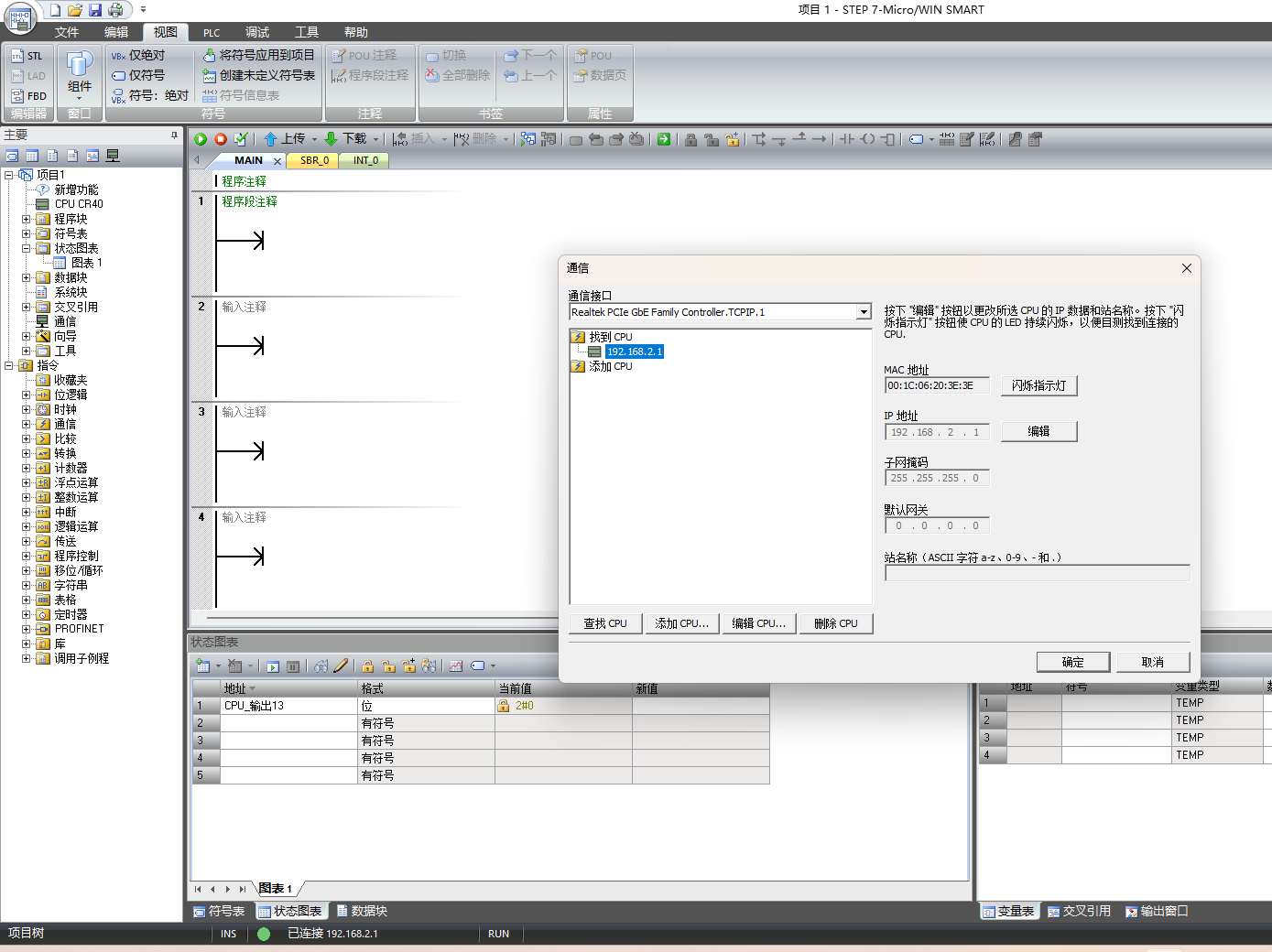Switch to the SBR_0 editor tab

coord(314,160)
